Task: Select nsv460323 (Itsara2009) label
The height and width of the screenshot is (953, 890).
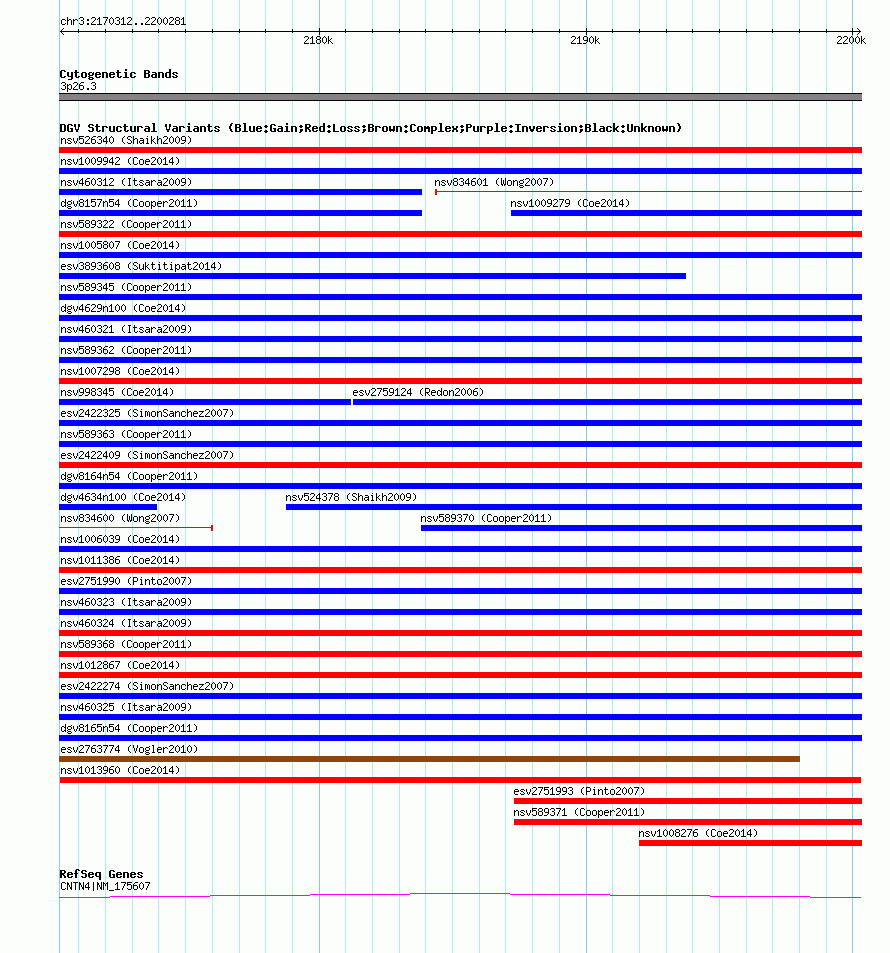Action: click(126, 602)
